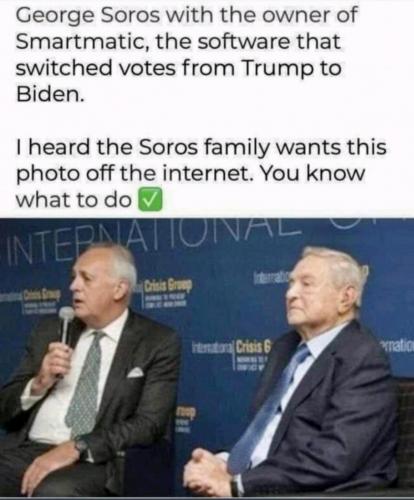Viewport: 414px width, 500px height.
Task: Click the white pocket square on the jacket
Action: [135, 372]
